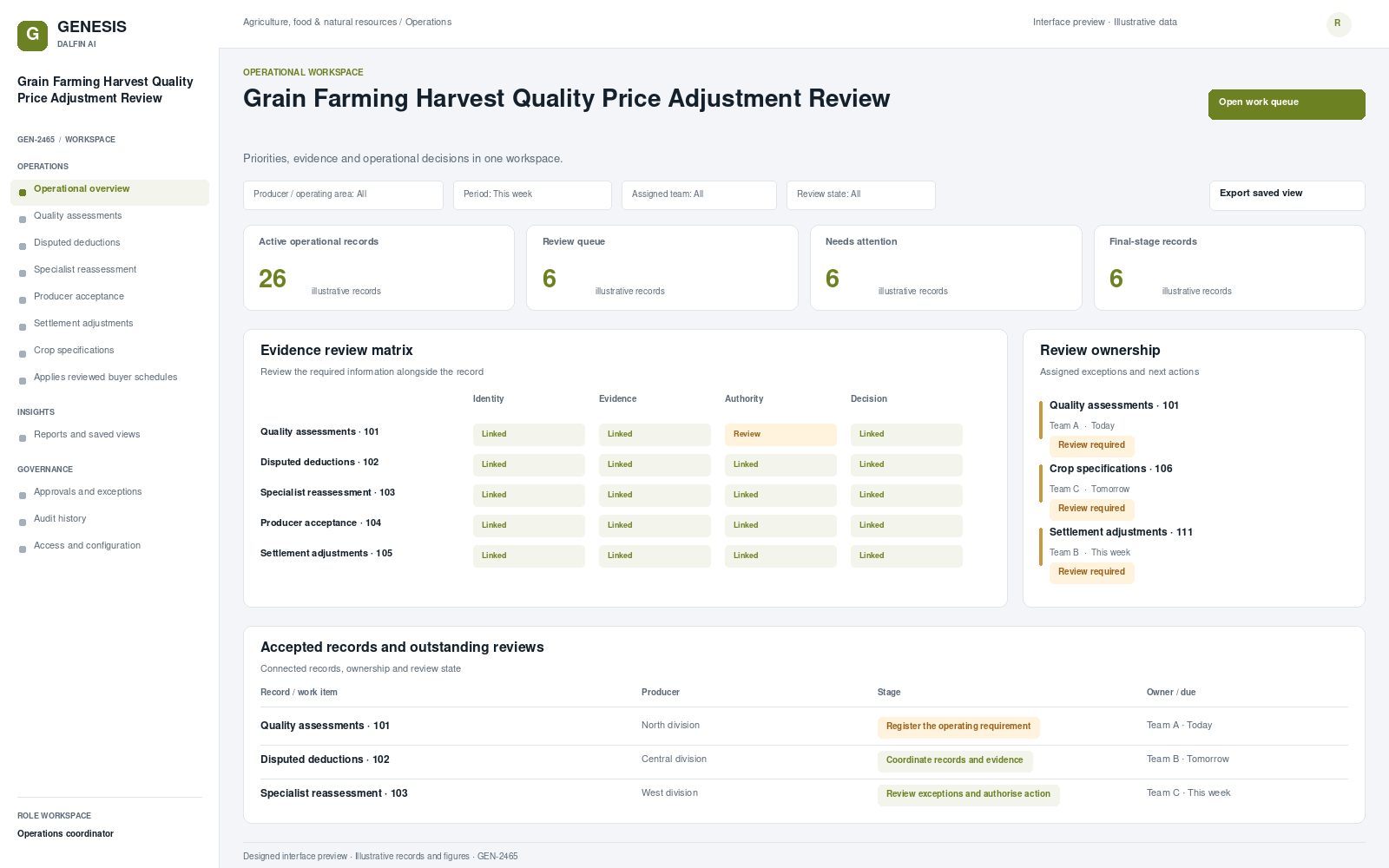
Task: Click Coordinate records and evidence stage tag
Action: (x=955, y=761)
